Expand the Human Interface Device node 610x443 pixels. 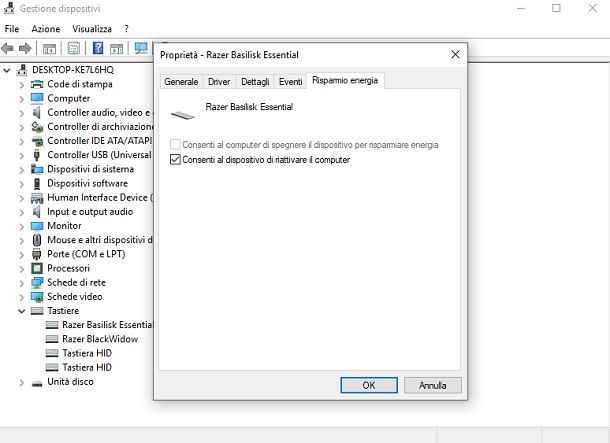tap(22, 198)
